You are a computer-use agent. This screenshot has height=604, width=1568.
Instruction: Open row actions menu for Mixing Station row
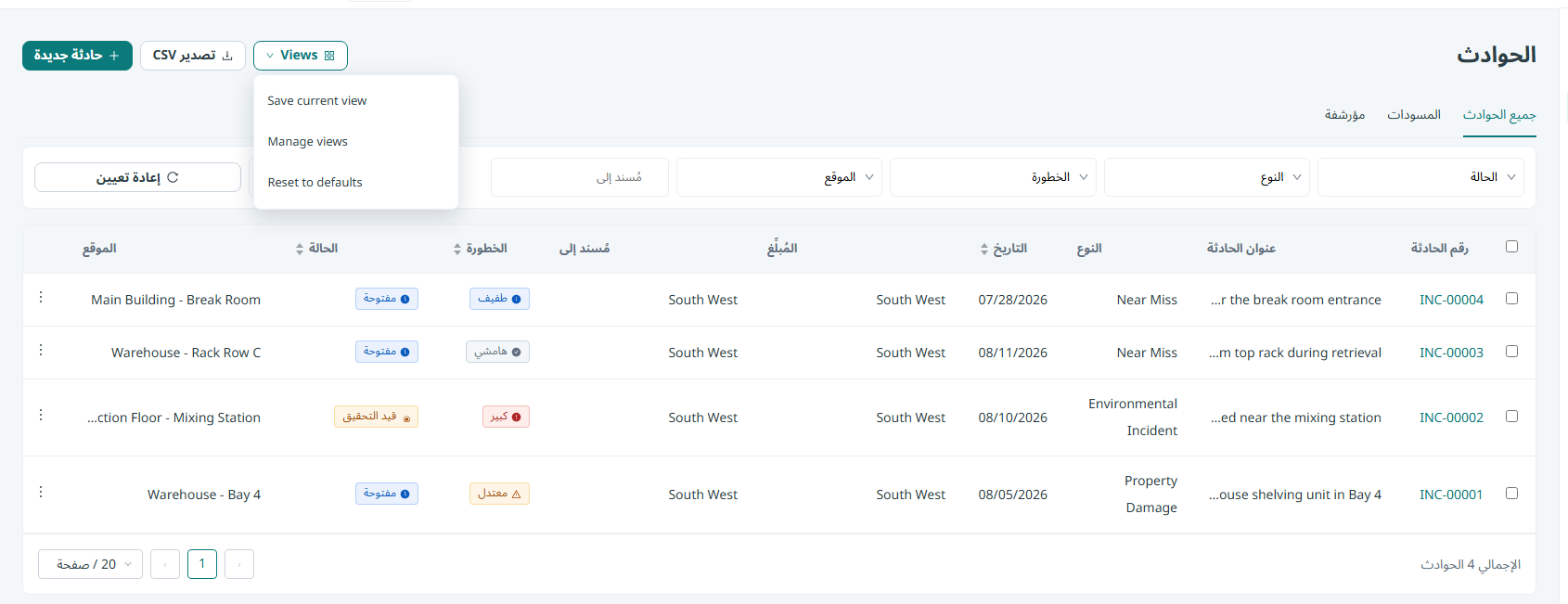41,416
